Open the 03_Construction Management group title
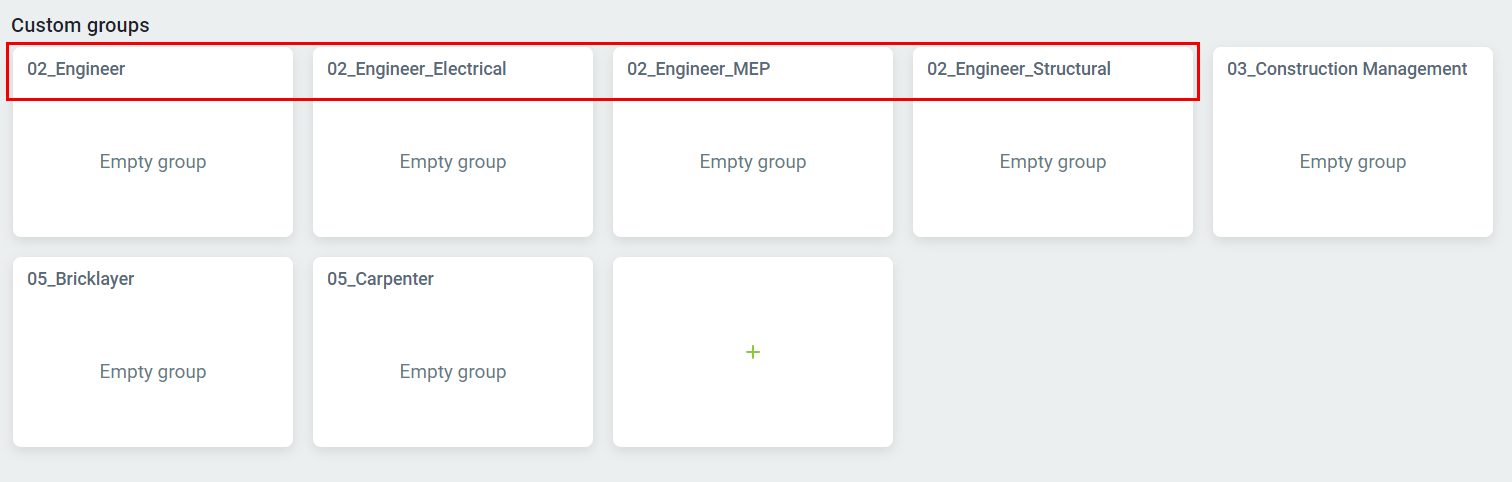This screenshot has height=482, width=1512. (x=1347, y=69)
